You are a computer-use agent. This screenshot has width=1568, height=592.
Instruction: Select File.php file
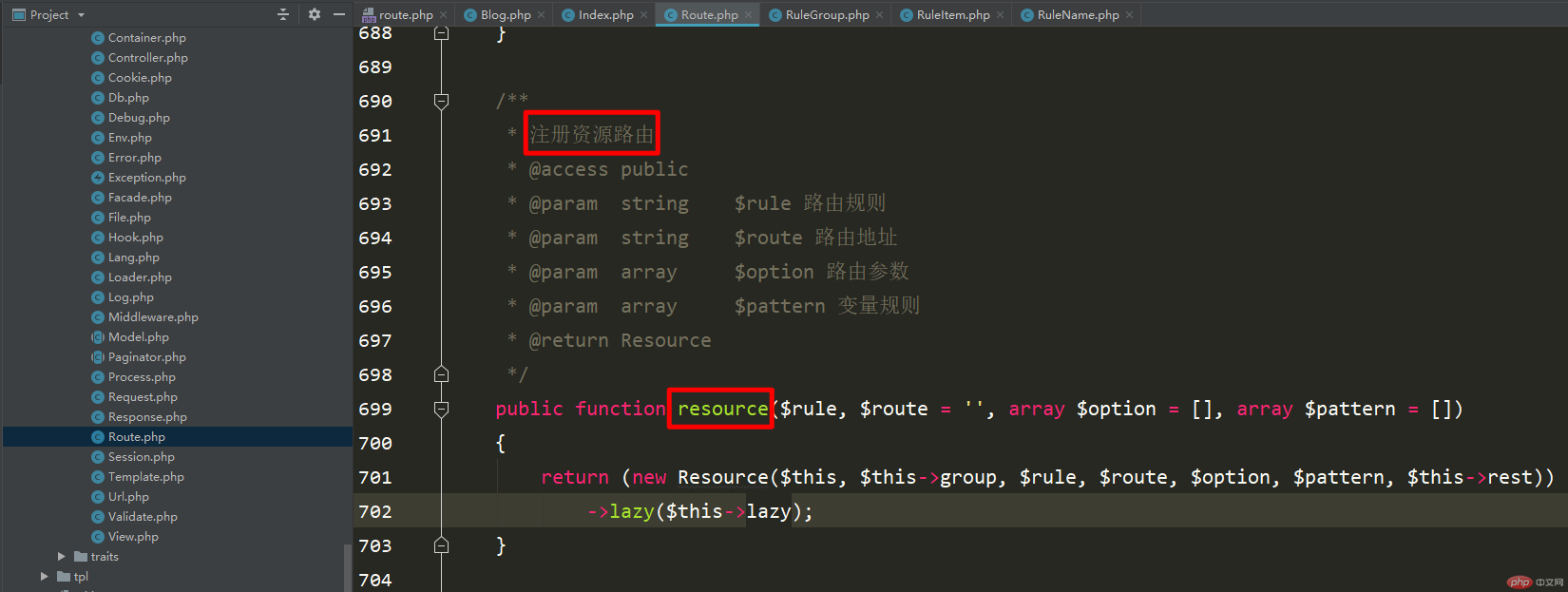pos(129,218)
